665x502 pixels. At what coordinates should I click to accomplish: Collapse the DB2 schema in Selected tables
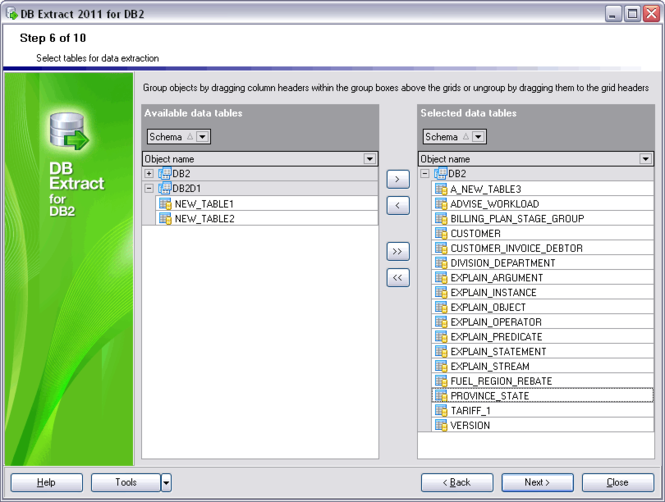tap(425, 173)
